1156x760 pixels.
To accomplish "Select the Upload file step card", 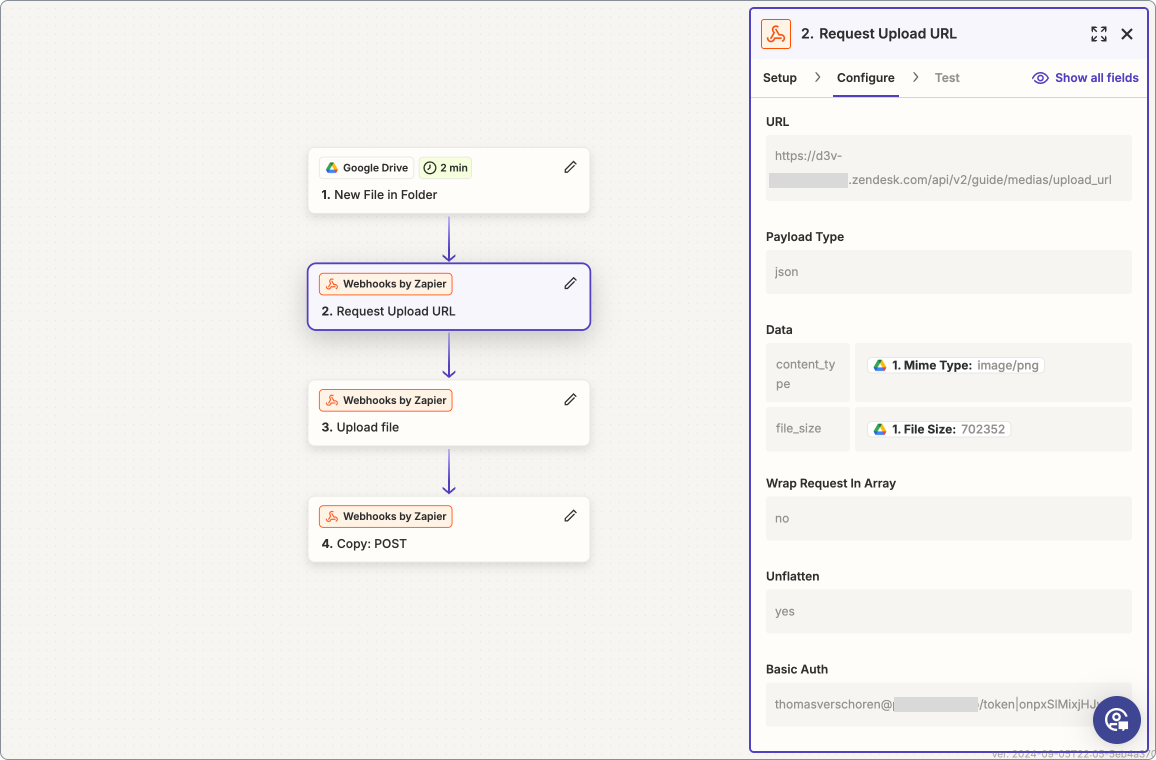I will pos(448,426).
